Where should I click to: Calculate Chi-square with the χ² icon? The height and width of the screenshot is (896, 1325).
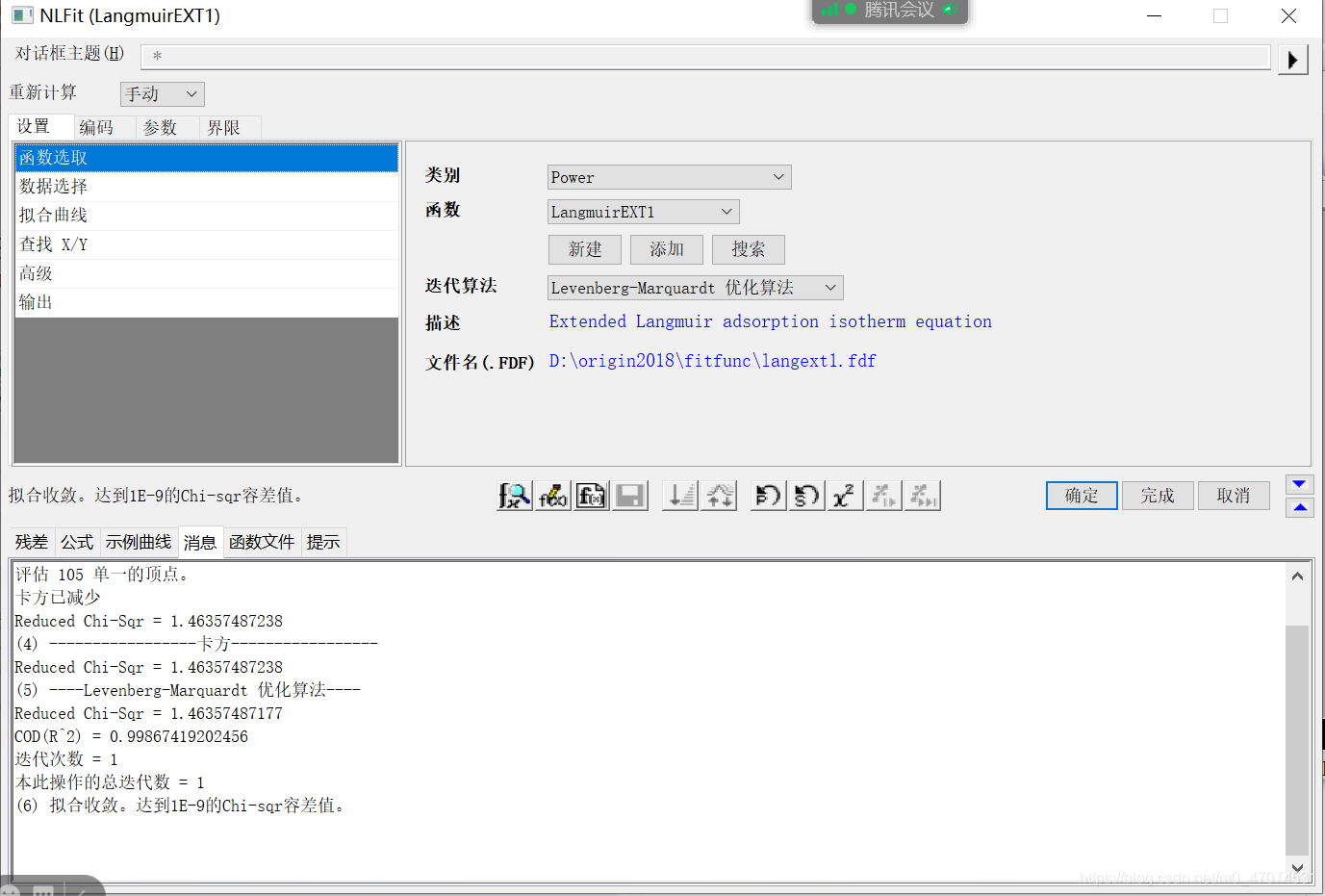[845, 496]
